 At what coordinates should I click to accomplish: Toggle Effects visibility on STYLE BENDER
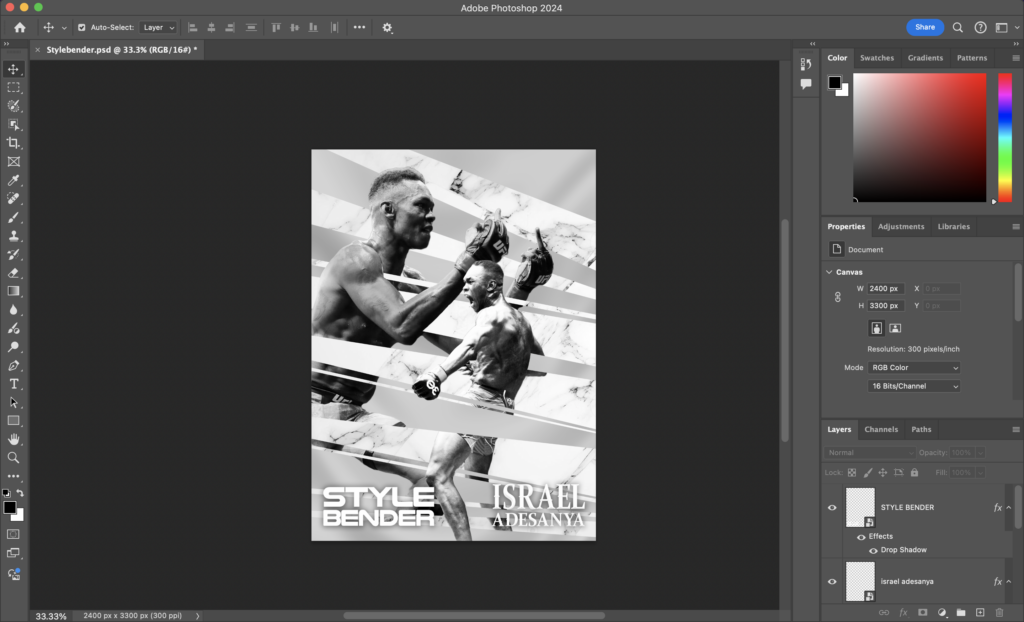tap(861, 537)
